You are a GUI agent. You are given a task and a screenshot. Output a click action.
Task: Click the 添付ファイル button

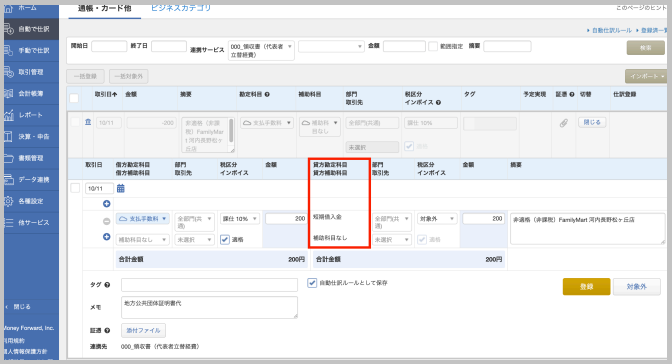point(143,331)
